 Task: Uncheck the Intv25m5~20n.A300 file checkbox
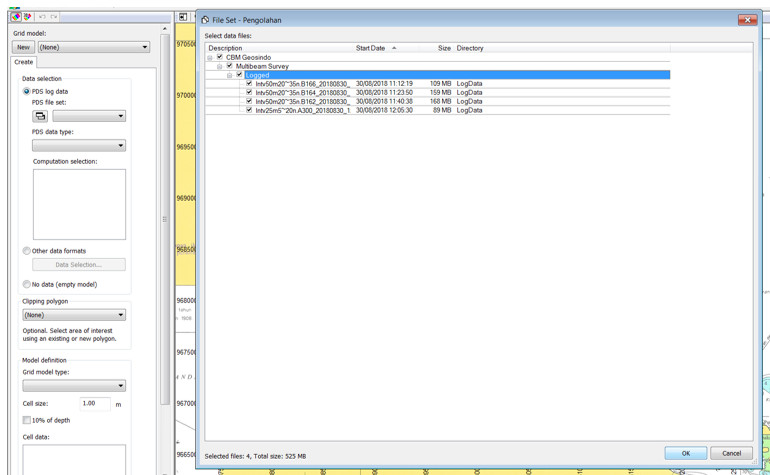(249, 110)
